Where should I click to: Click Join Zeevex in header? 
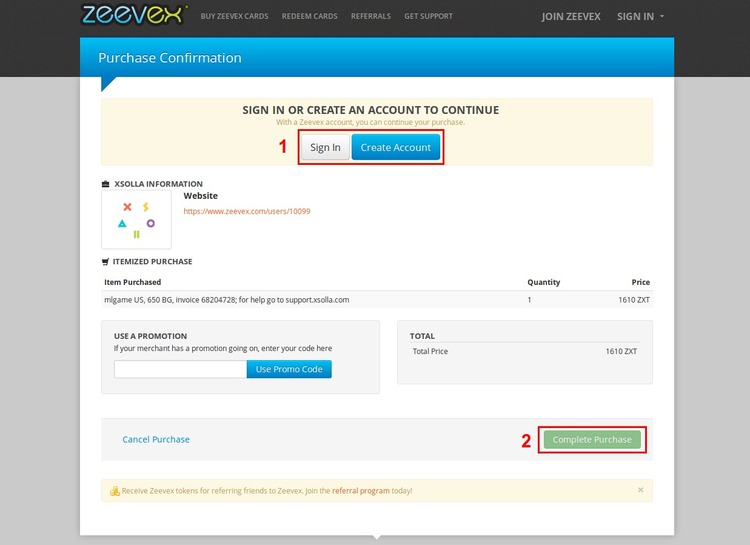(x=571, y=17)
